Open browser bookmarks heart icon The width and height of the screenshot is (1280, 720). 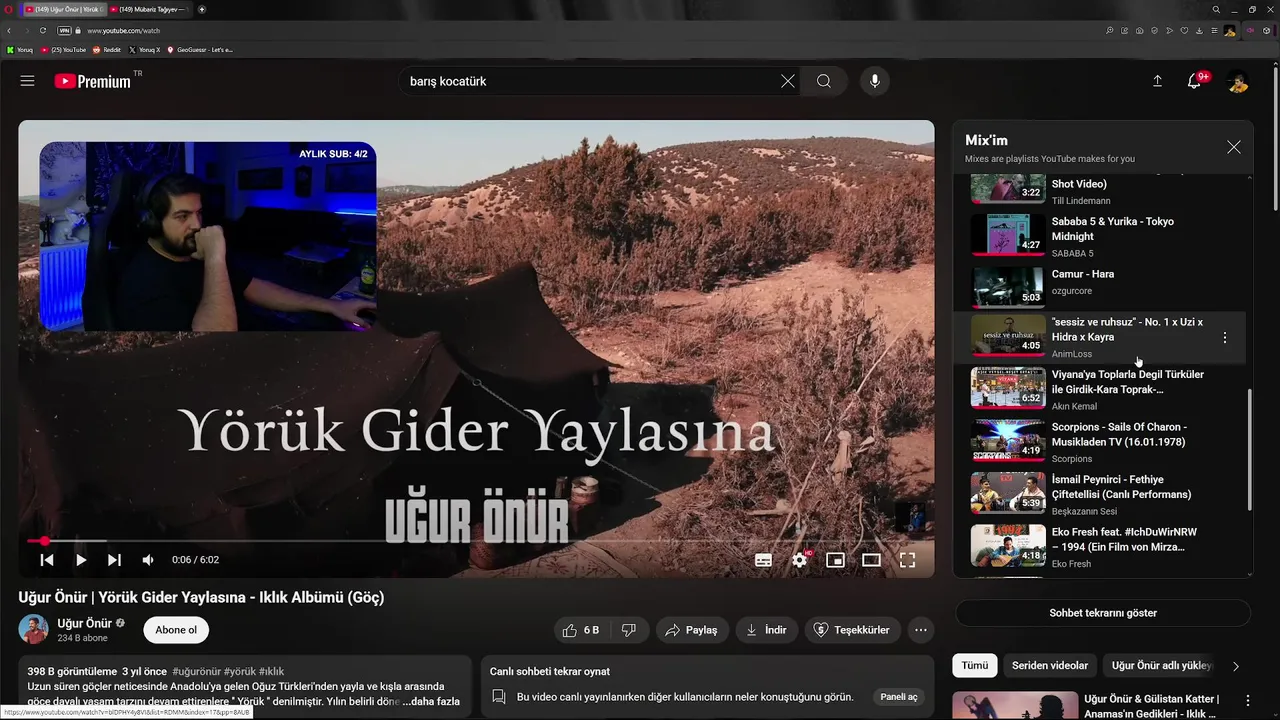point(1184,31)
